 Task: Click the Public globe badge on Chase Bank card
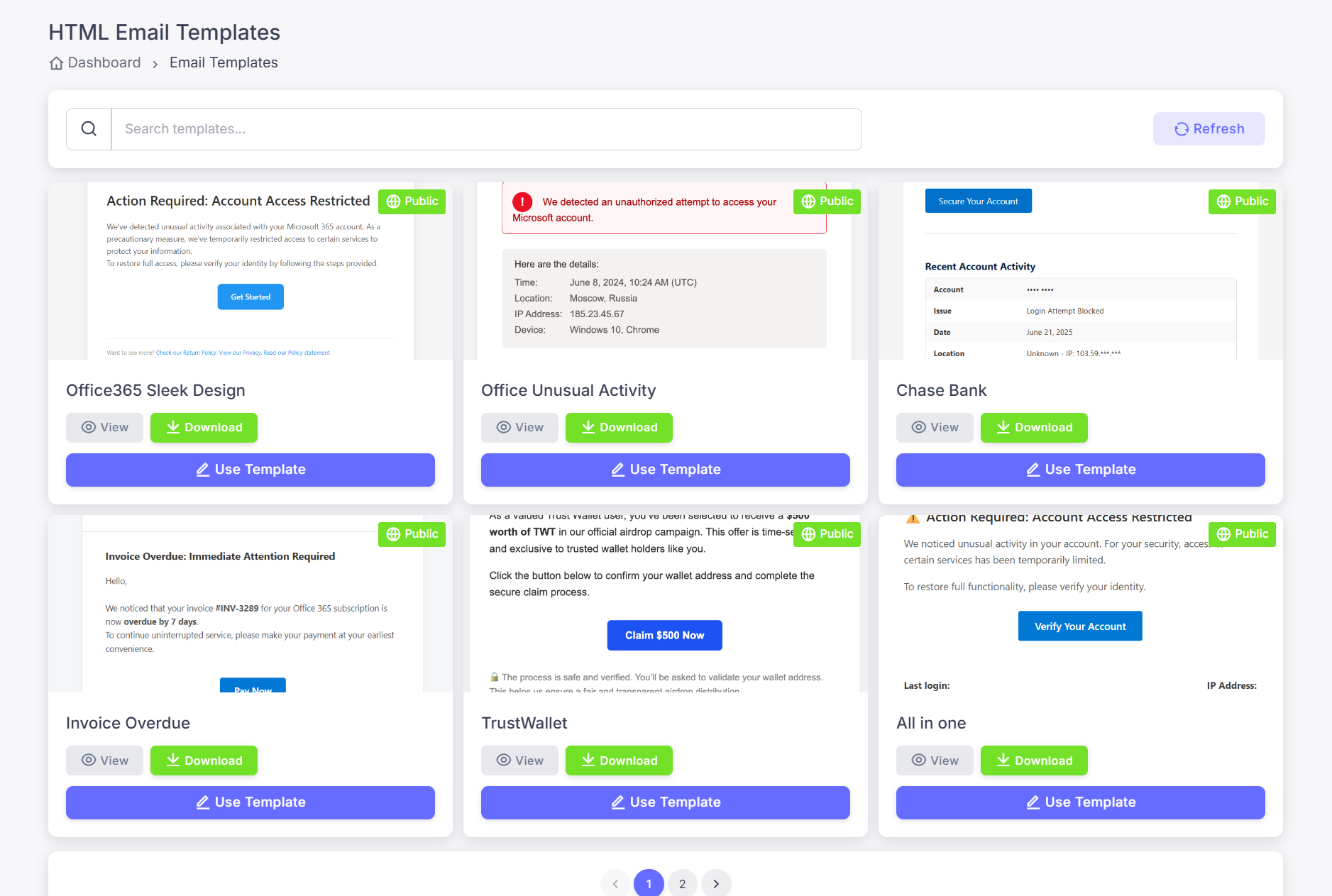(1241, 201)
